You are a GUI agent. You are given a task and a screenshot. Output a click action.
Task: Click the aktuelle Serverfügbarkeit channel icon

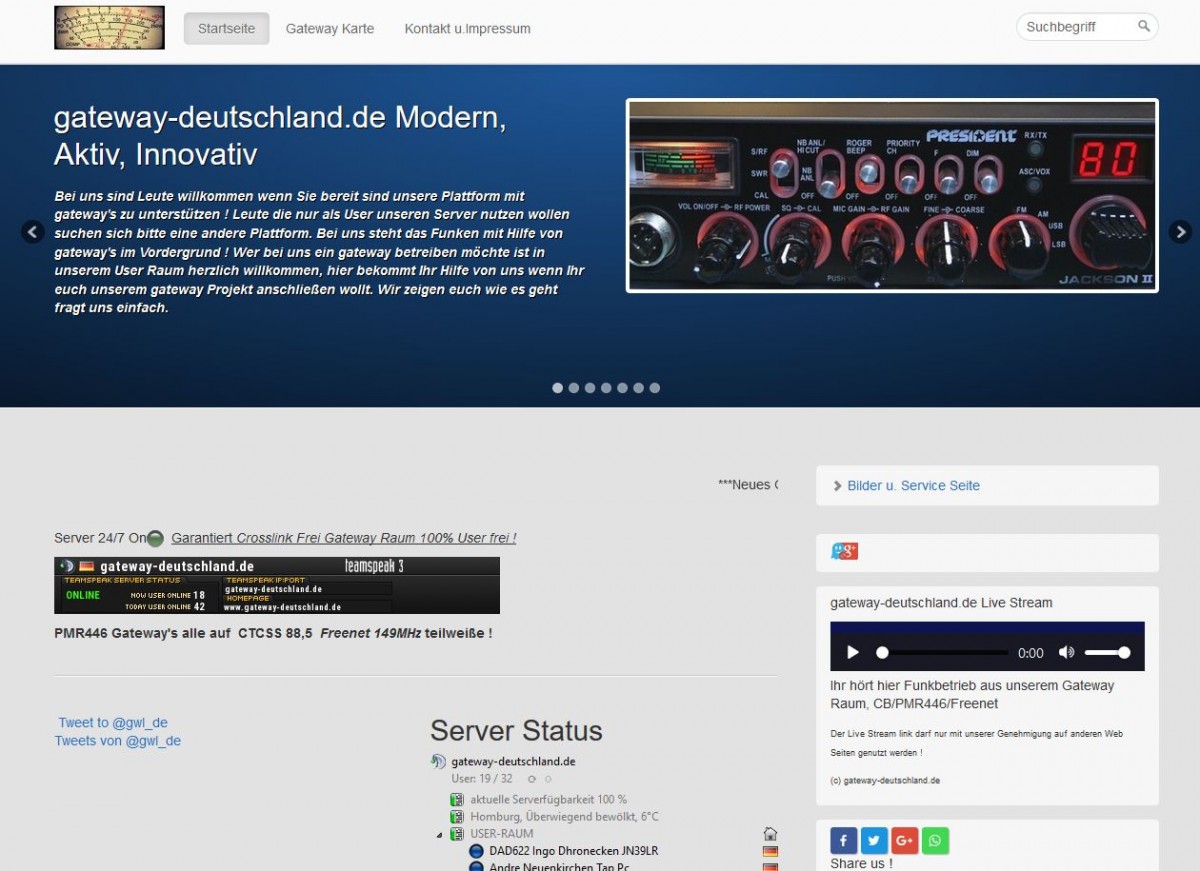tap(457, 800)
